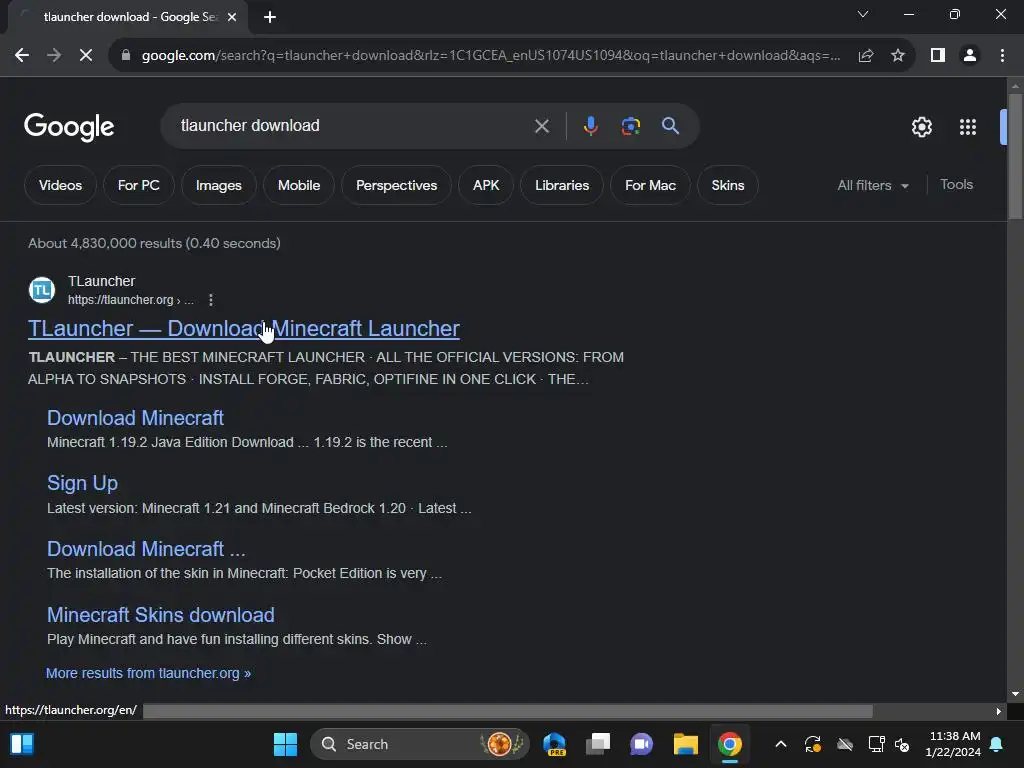Open the Sign Up sitelink
This screenshot has width=1024, height=768.
point(82,483)
